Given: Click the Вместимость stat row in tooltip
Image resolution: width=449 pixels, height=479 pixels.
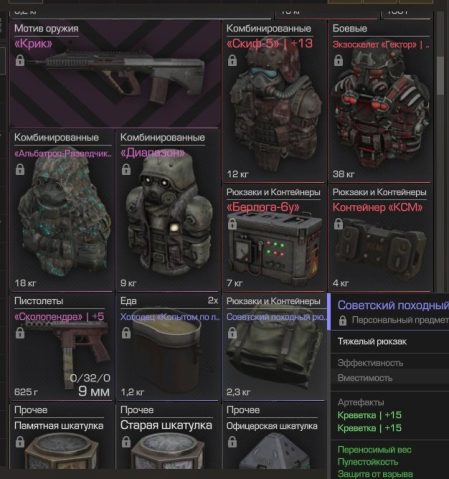Looking at the screenshot, I should tap(390, 378).
